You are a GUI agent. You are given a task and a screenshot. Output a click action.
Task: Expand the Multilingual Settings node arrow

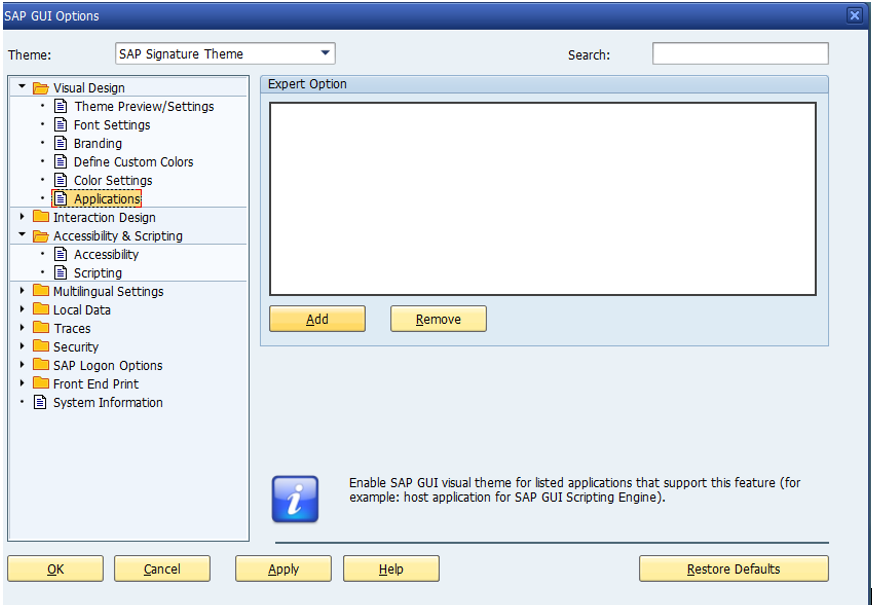[x=22, y=290]
